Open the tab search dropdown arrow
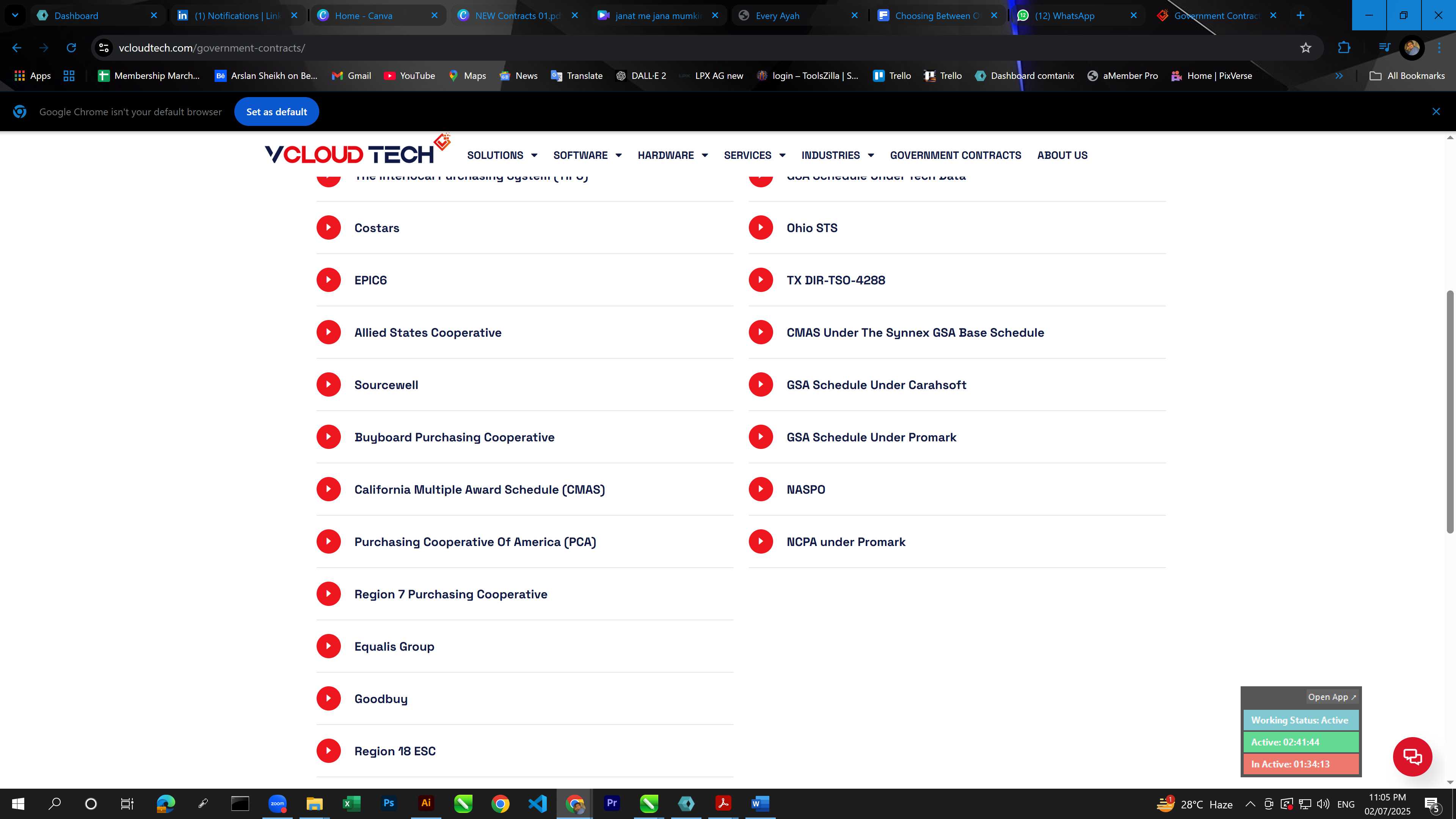 15,15
